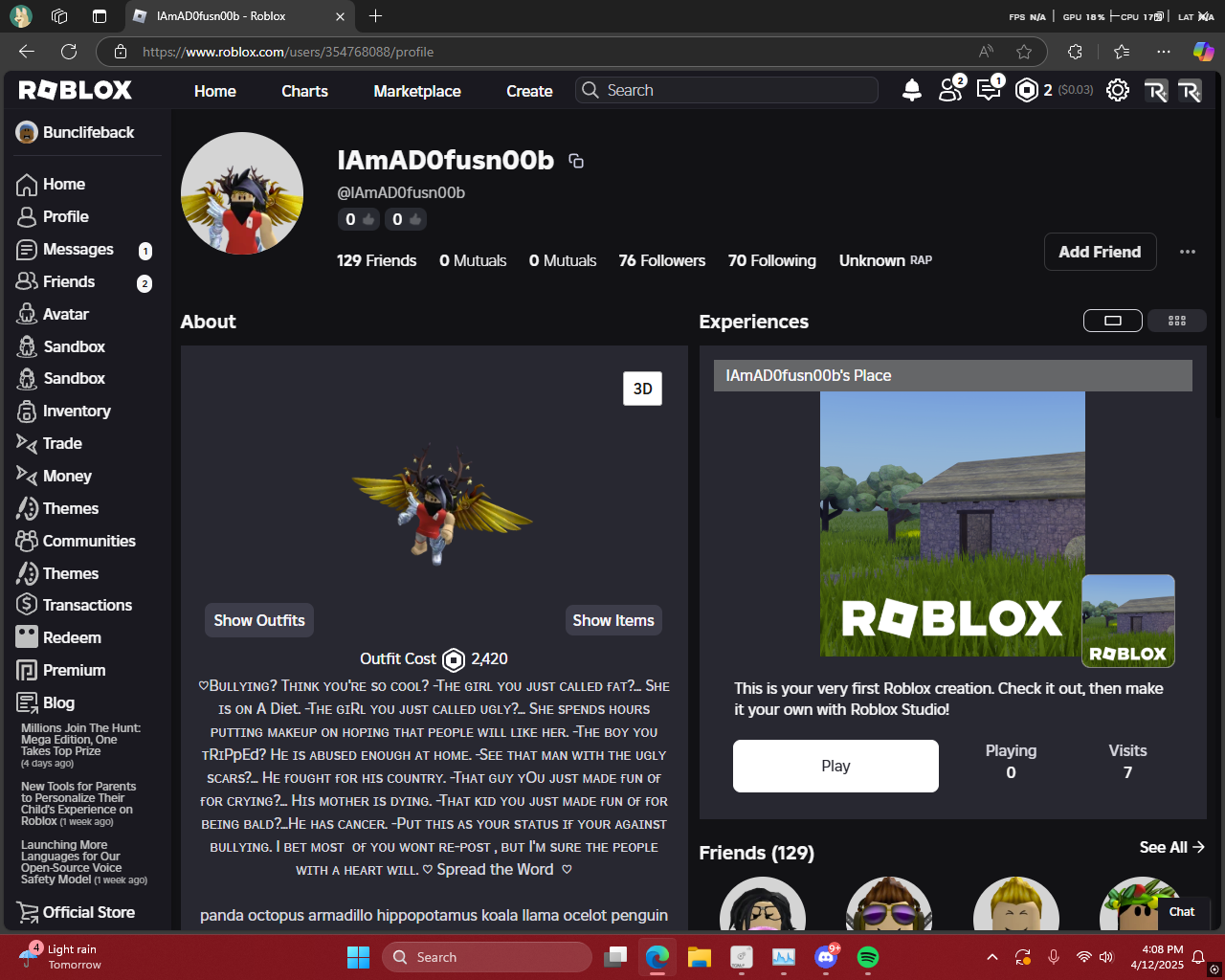1225x980 pixels.
Task: Open Millions Join The Hunt blog post
Action: point(81,746)
